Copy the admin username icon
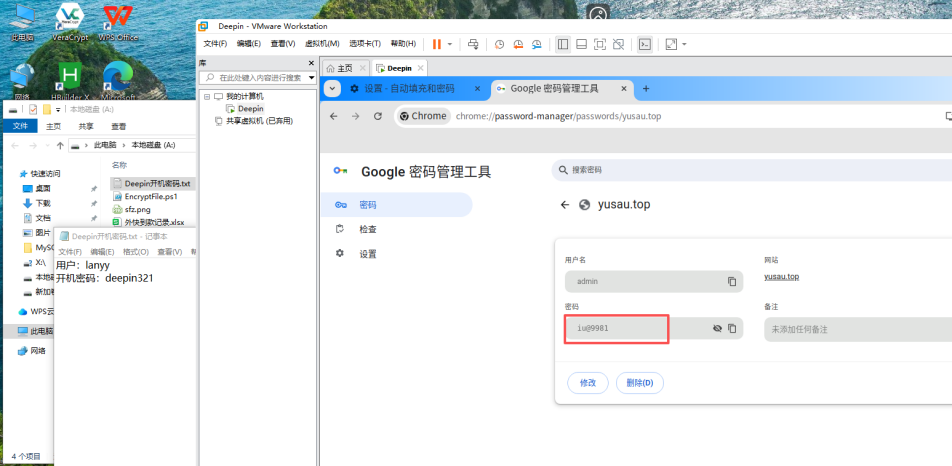Image resolution: width=952 pixels, height=466 pixels. tap(732, 282)
